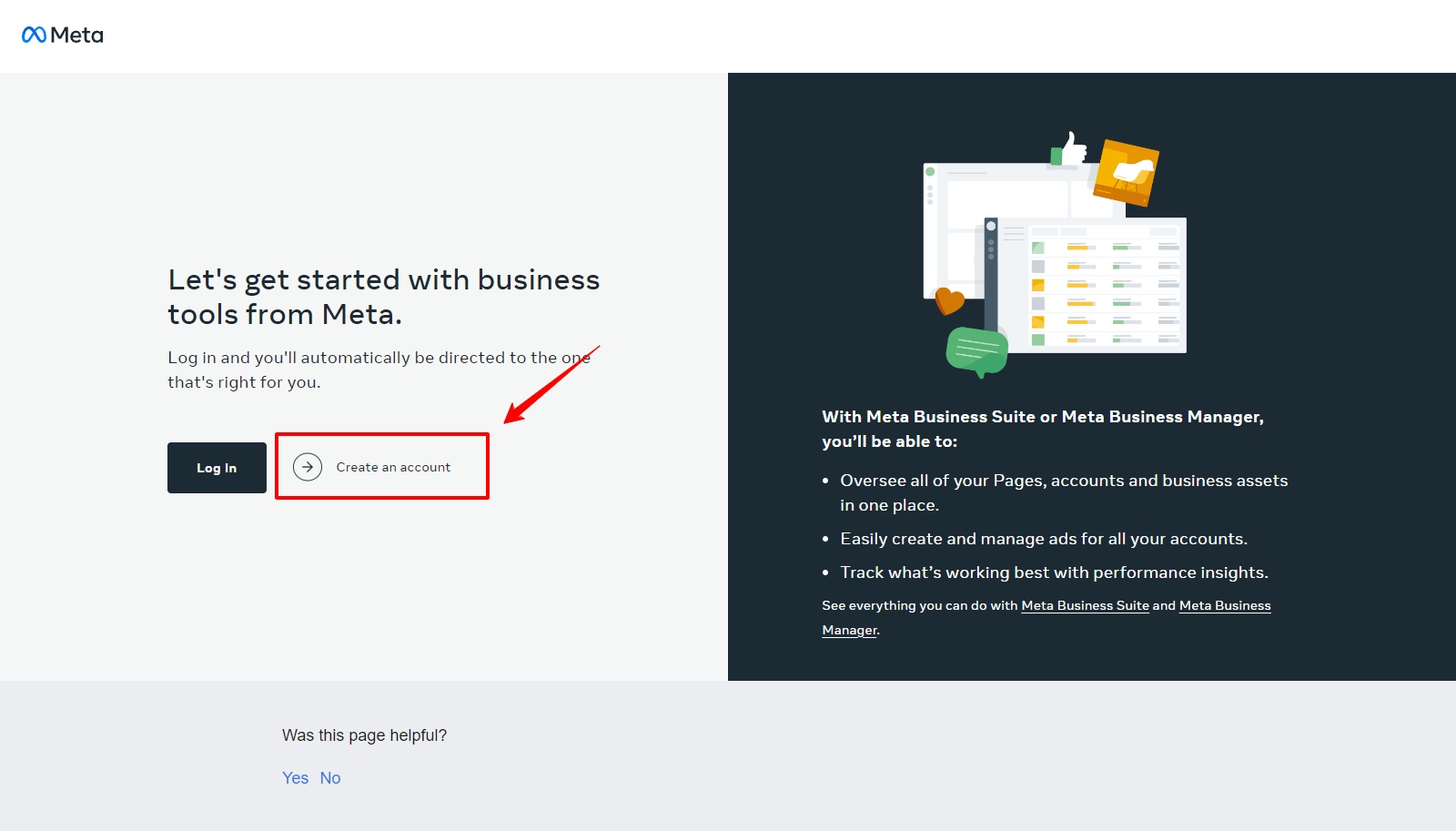Click the bullet 'Easily create and manage ads'
Image resolution: width=1456 pixels, height=831 pixels.
pyautogui.click(x=1044, y=539)
